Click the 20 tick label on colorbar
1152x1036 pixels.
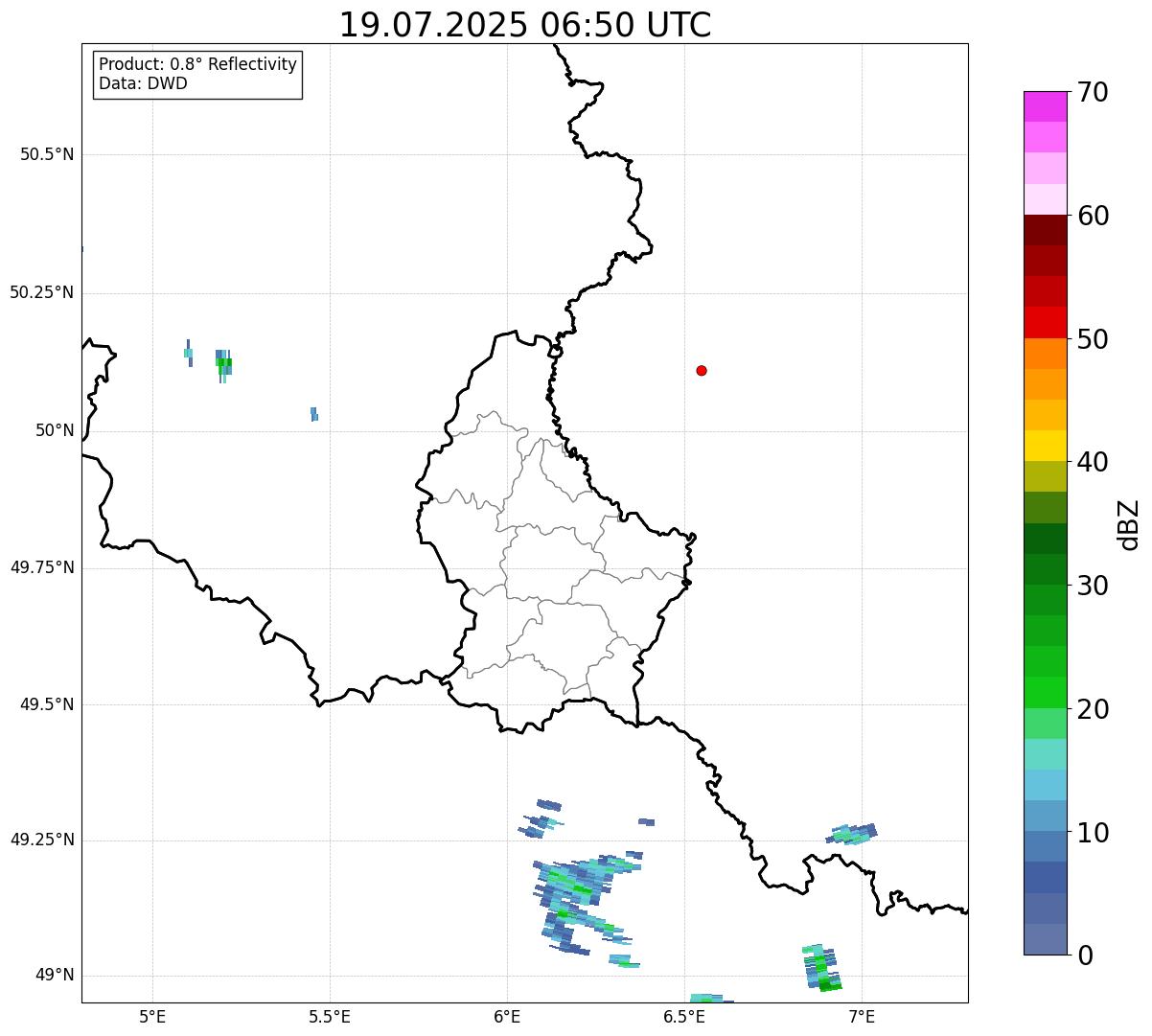1093,709
